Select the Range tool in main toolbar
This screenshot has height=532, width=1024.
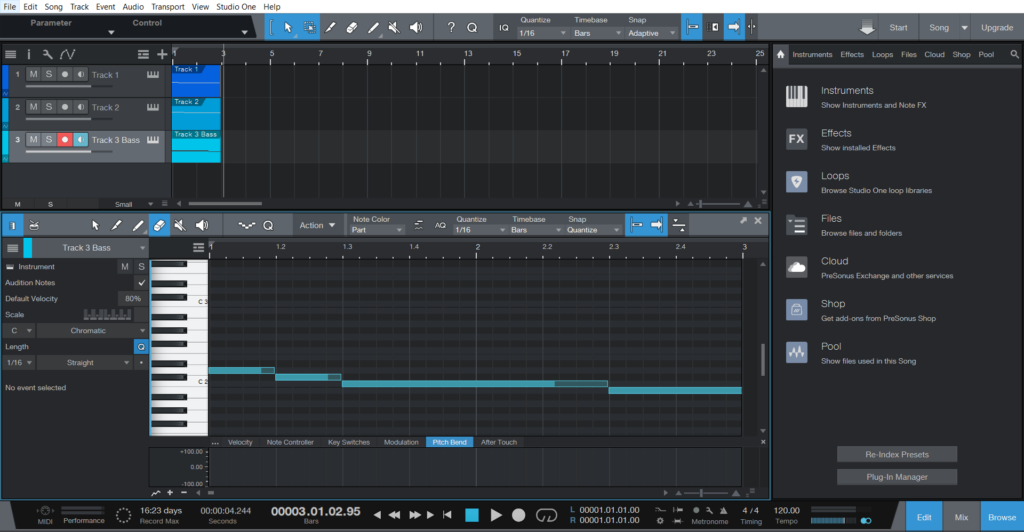click(x=309, y=27)
